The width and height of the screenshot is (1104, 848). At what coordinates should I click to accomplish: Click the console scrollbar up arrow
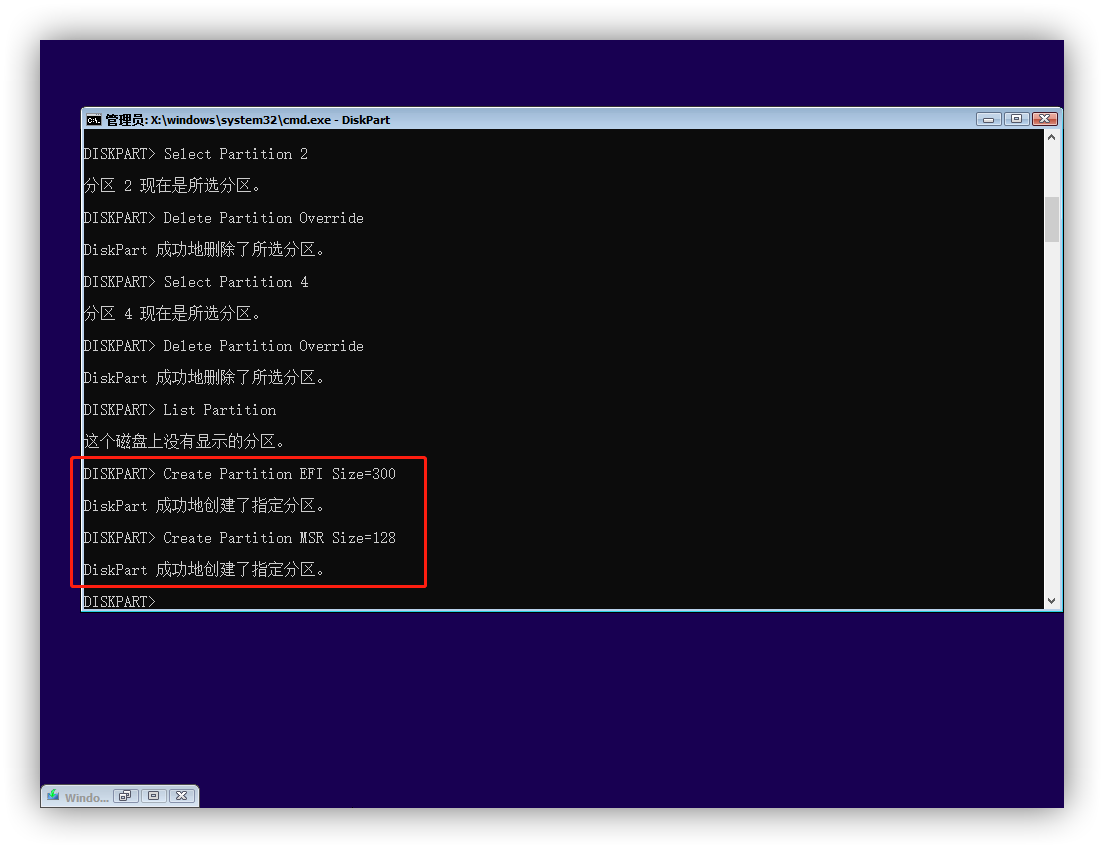pos(1051,137)
